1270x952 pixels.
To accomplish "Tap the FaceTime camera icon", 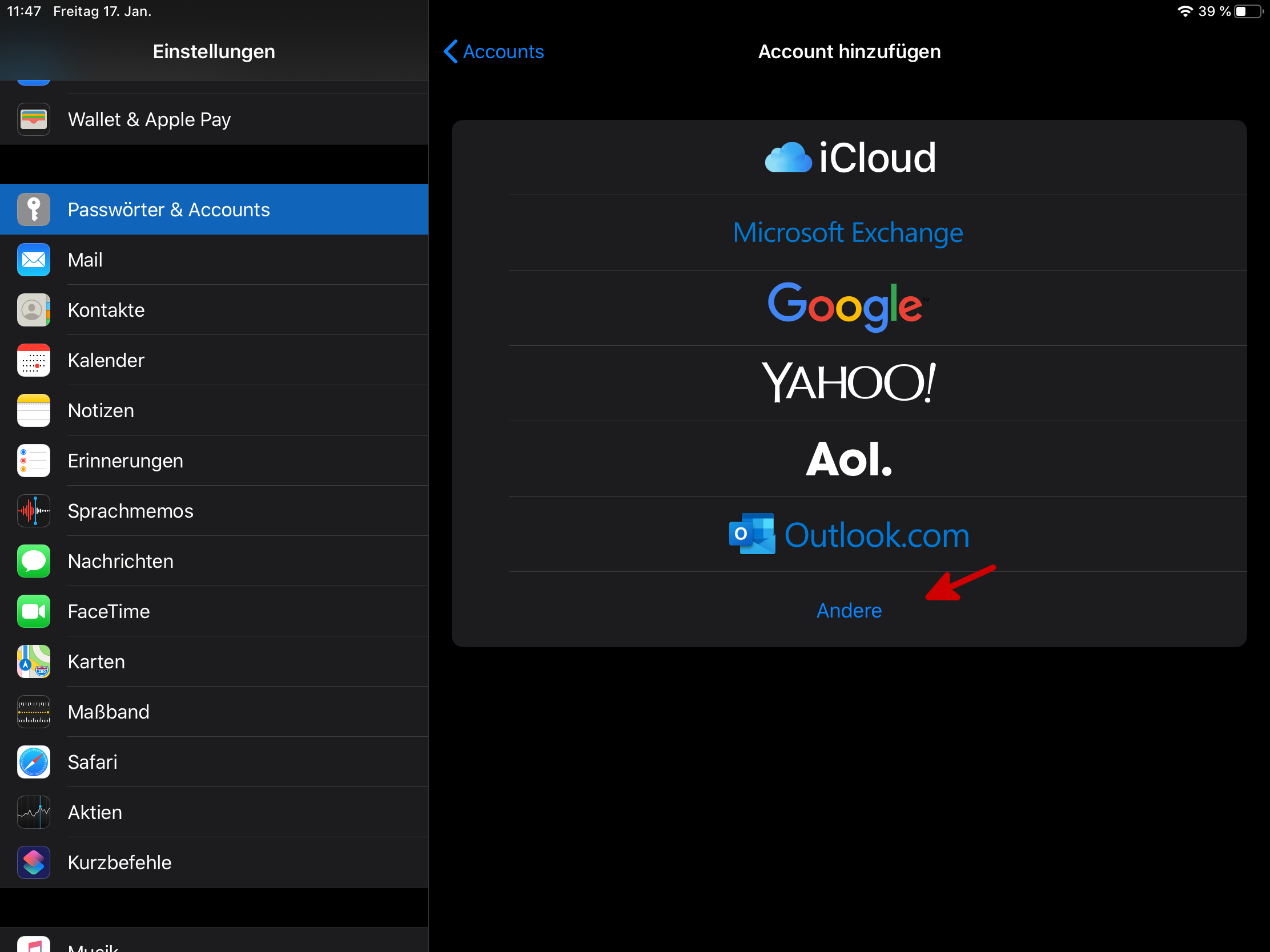I will (x=33, y=611).
